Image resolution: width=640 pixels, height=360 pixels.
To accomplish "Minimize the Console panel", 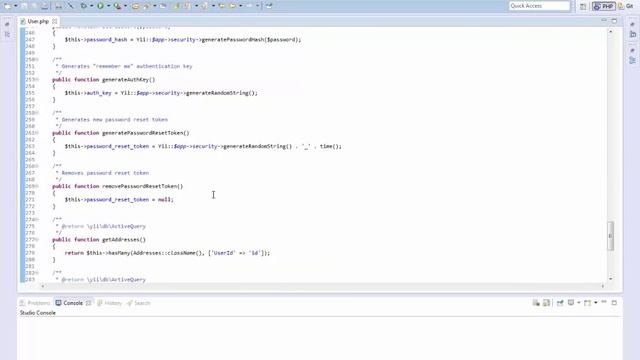I will [604, 302].
